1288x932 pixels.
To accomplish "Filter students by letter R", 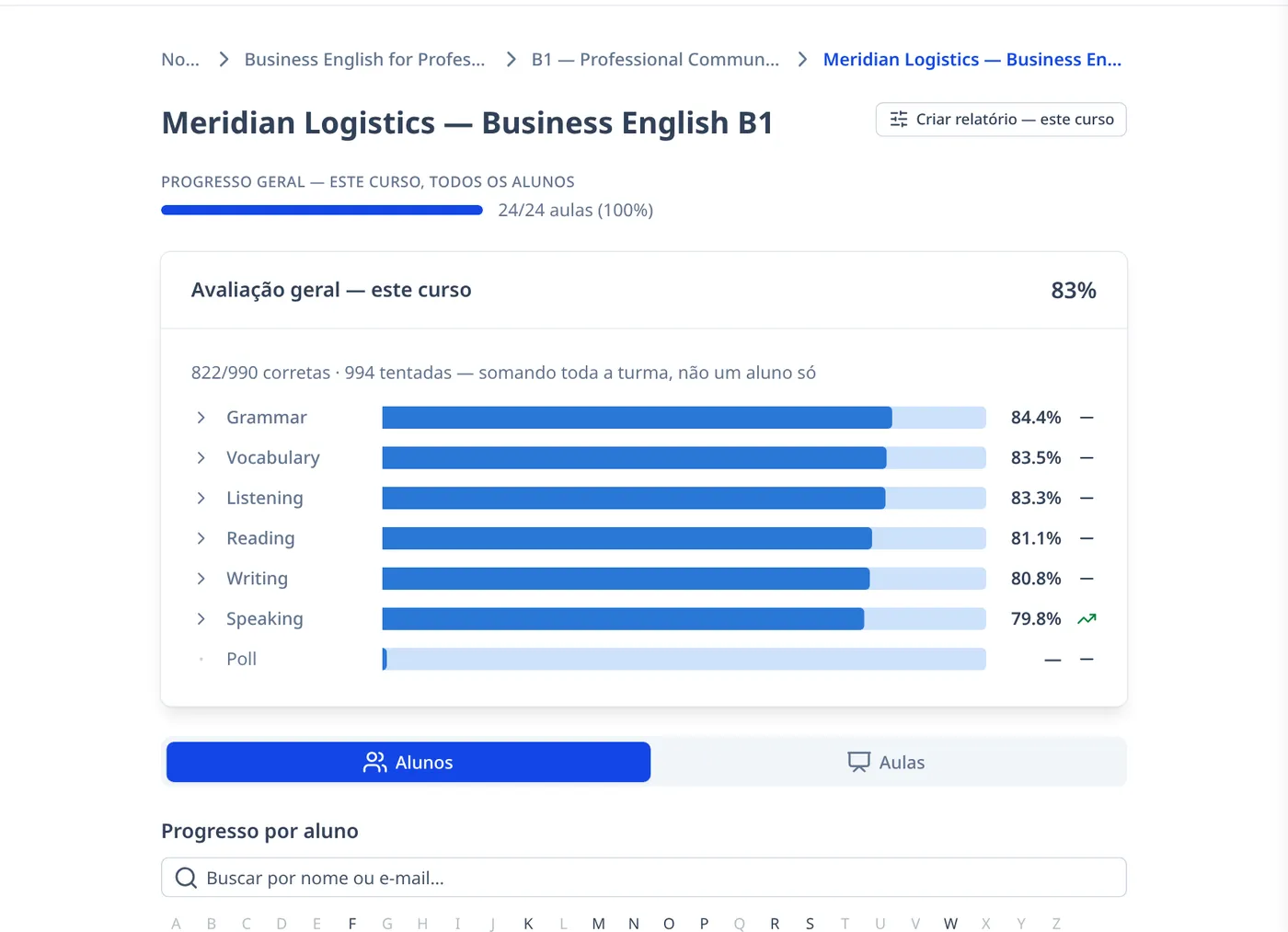I will pos(775,924).
